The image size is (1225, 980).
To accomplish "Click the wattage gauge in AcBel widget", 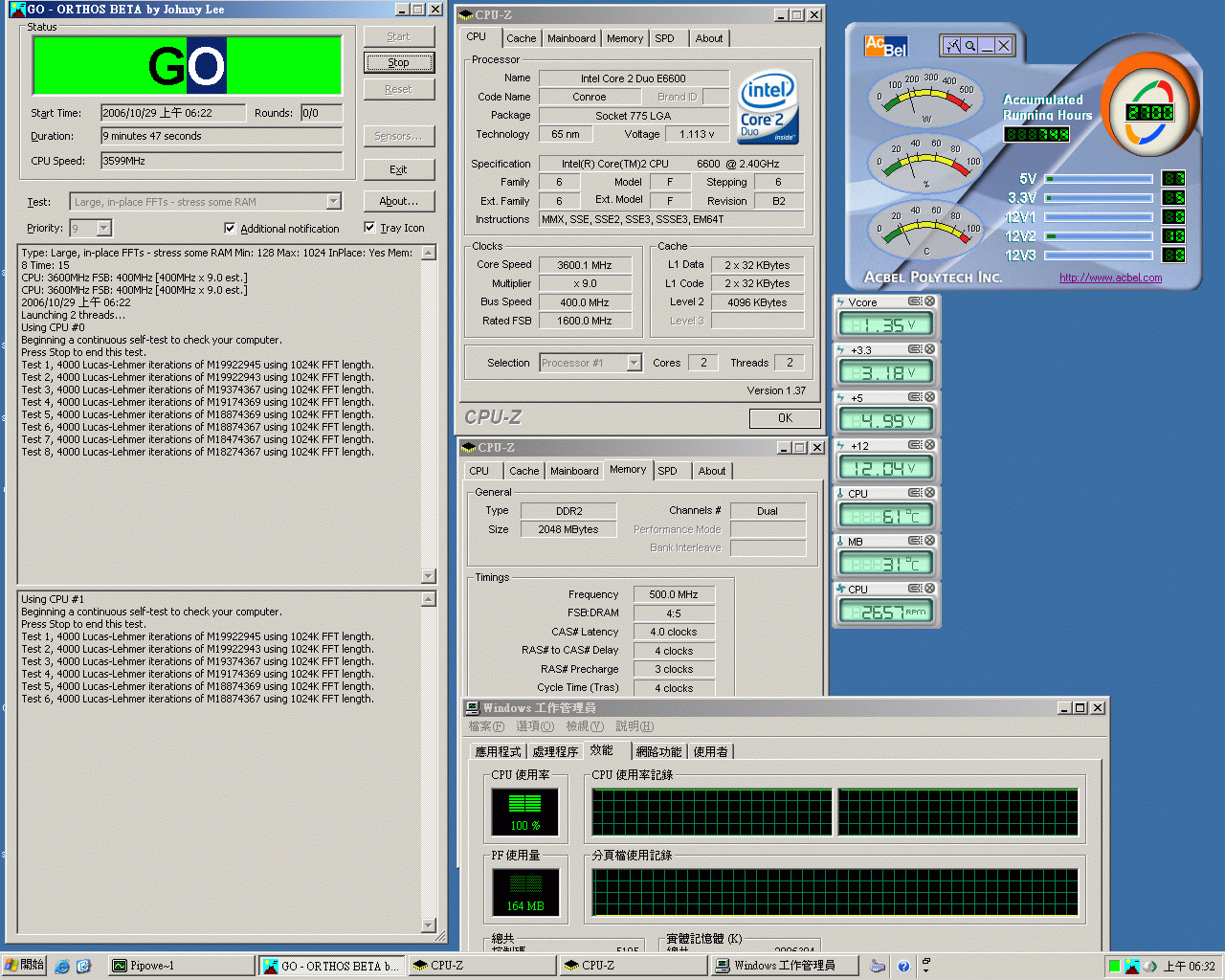I will click(925, 100).
